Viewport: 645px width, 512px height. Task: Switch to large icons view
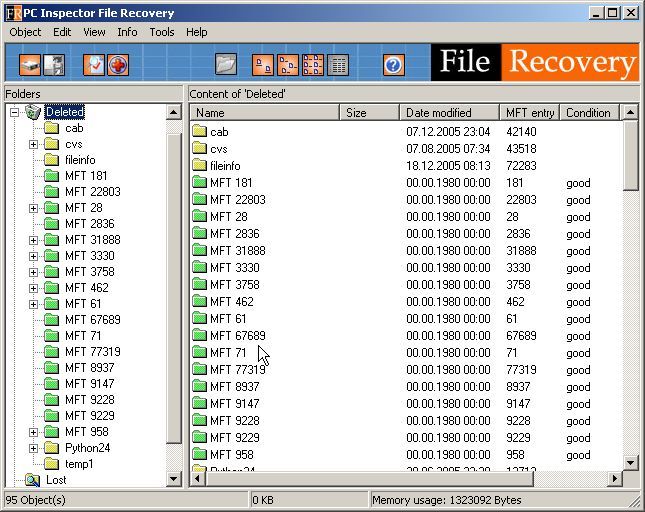pyautogui.click(x=263, y=65)
